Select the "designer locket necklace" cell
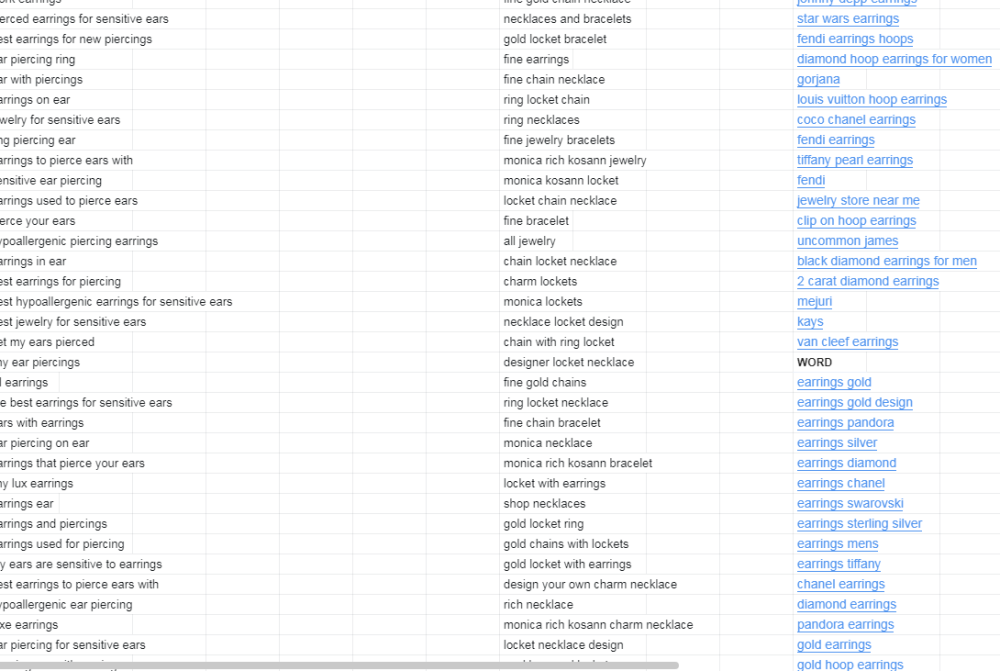1000x671 pixels. 568,362
